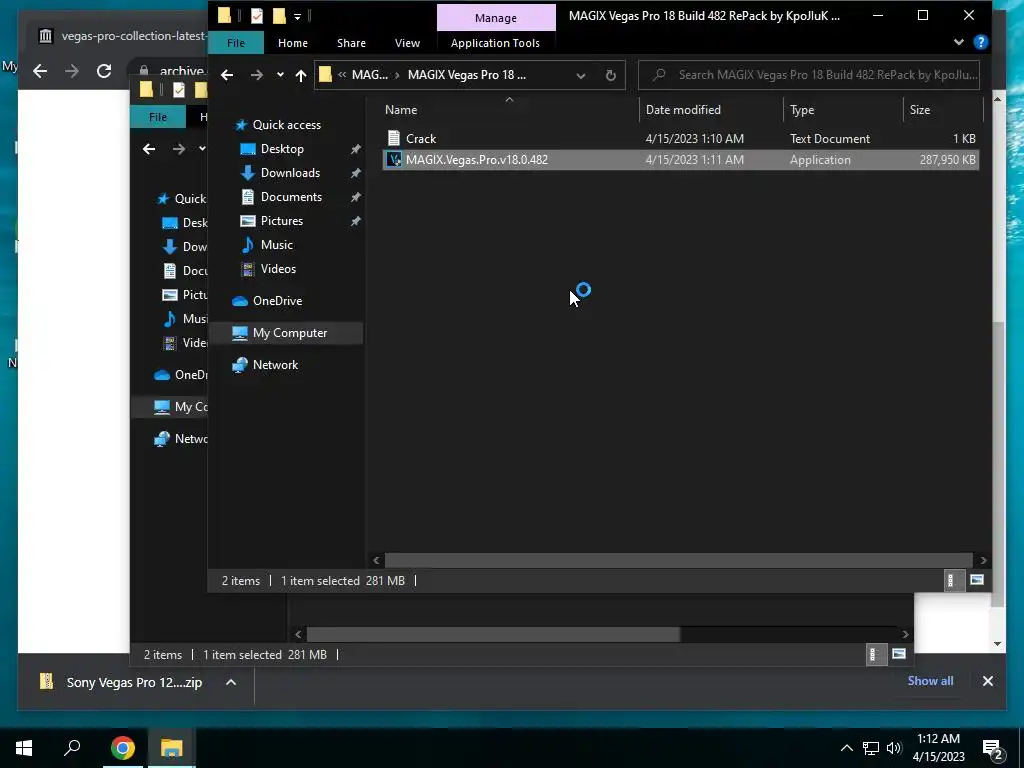
Task: Switch to Chrome from taskbar
Action: [x=122, y=748]
